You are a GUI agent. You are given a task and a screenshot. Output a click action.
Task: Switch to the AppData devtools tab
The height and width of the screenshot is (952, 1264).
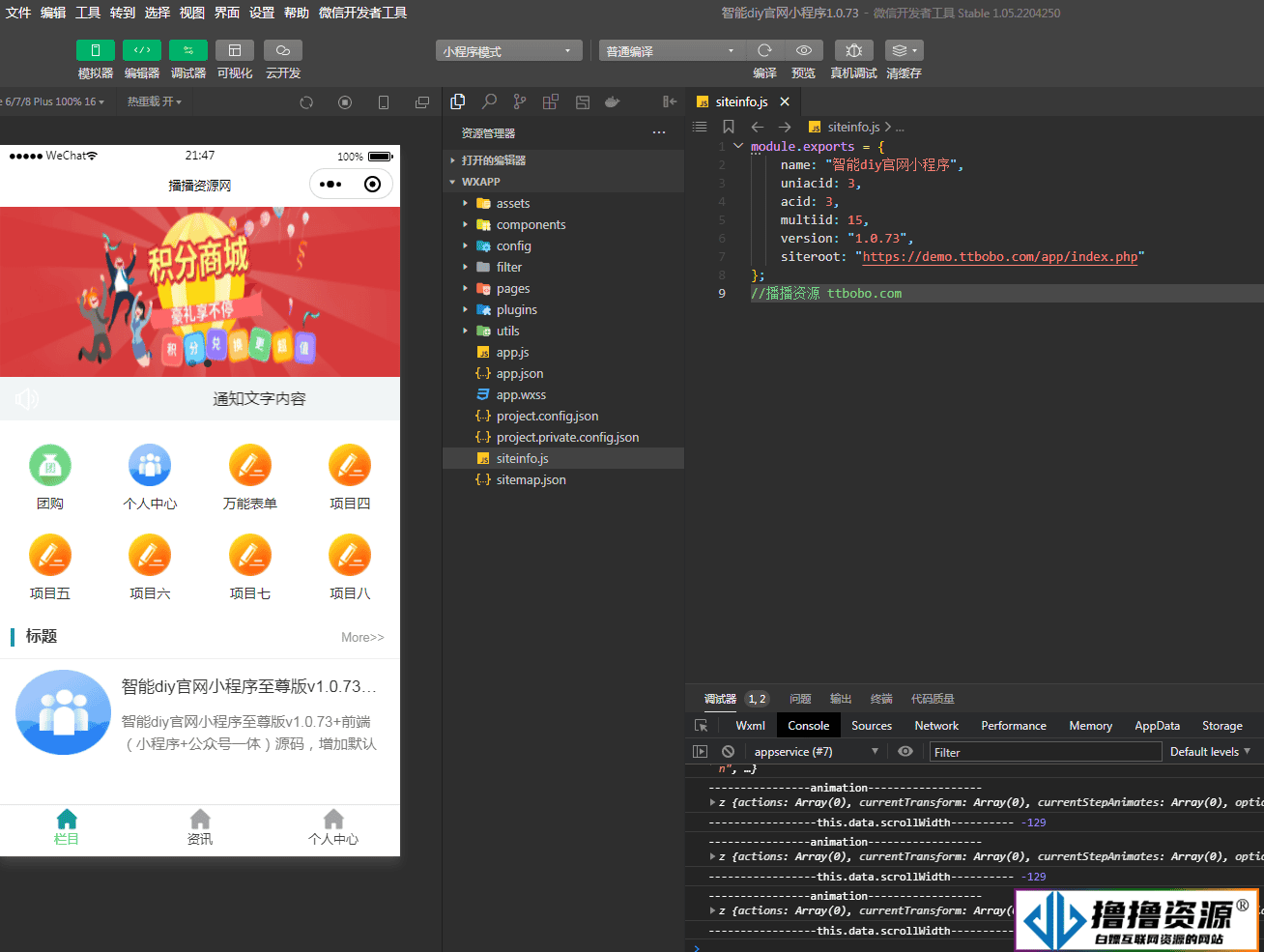[x=1157, y=726]
